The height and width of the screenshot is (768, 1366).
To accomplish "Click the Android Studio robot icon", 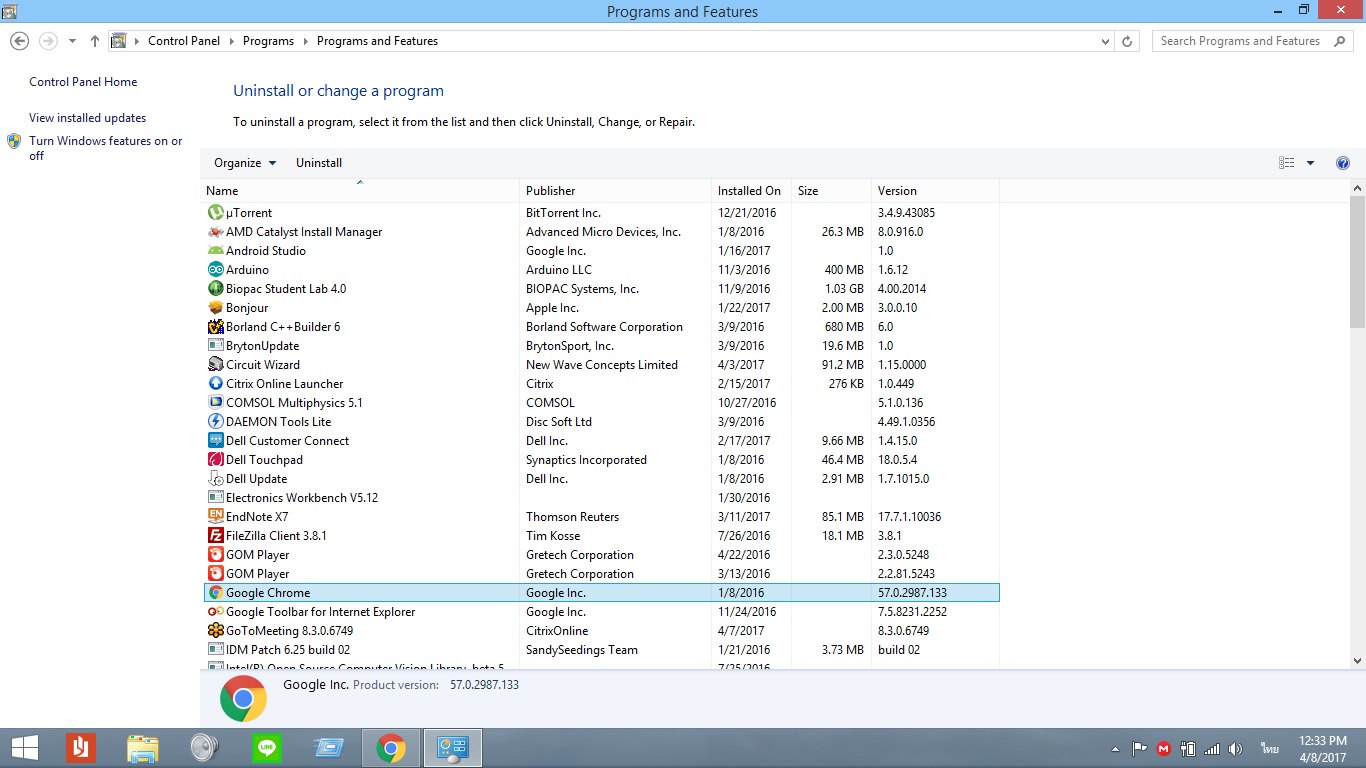I will click(215, 251).
